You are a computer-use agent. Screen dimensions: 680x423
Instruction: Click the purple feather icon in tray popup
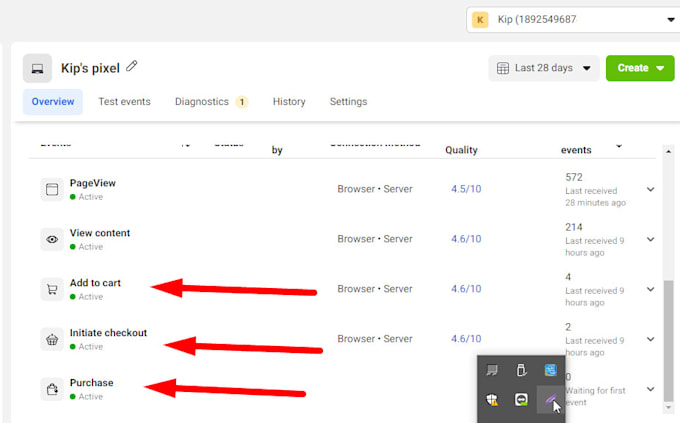(x=550, y=399)
